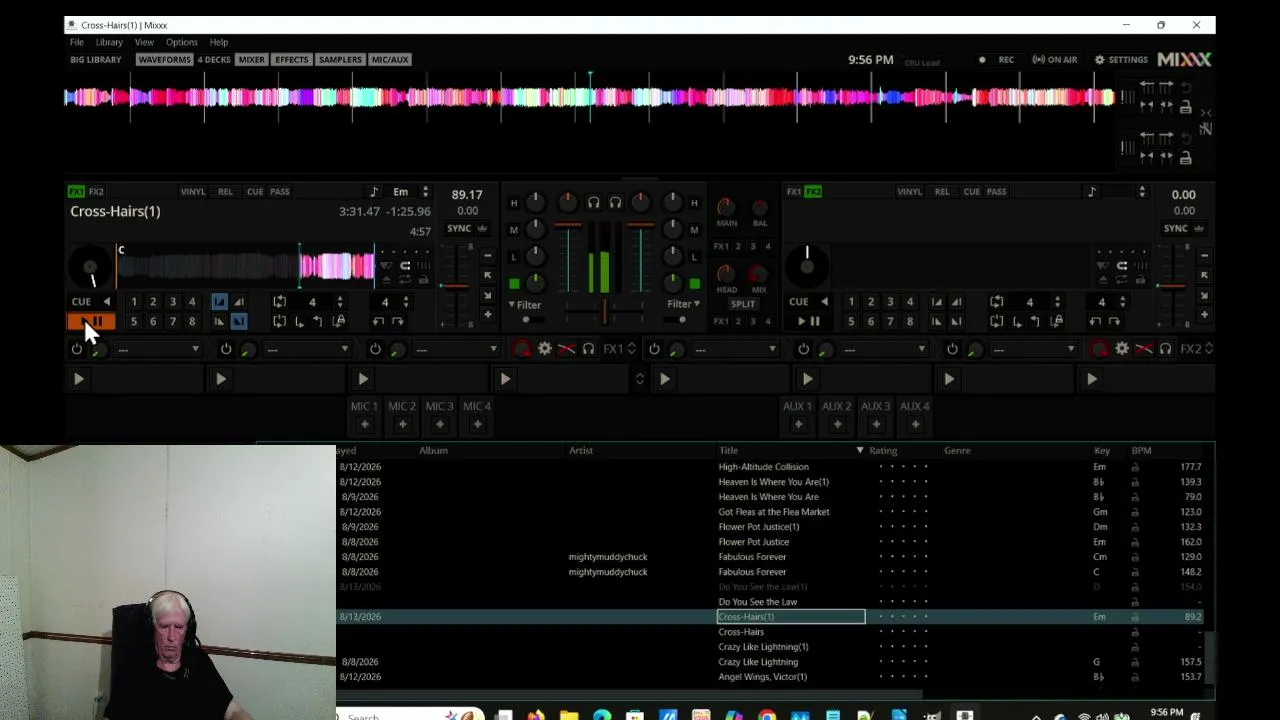Toggle FX1 assignment on deck 1
The width and height of the screenshot is (1280, 720).
click(76, 192)
